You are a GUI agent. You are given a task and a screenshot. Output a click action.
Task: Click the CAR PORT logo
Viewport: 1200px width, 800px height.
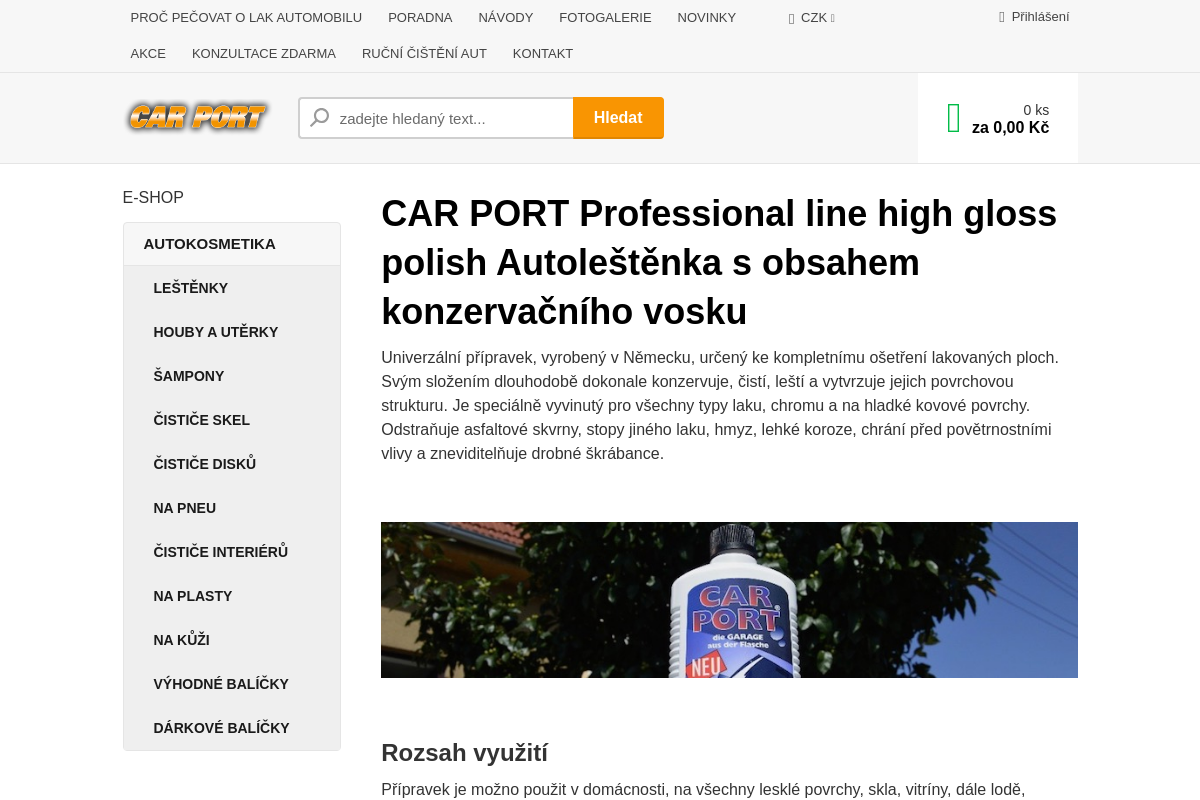coord(197,117)
